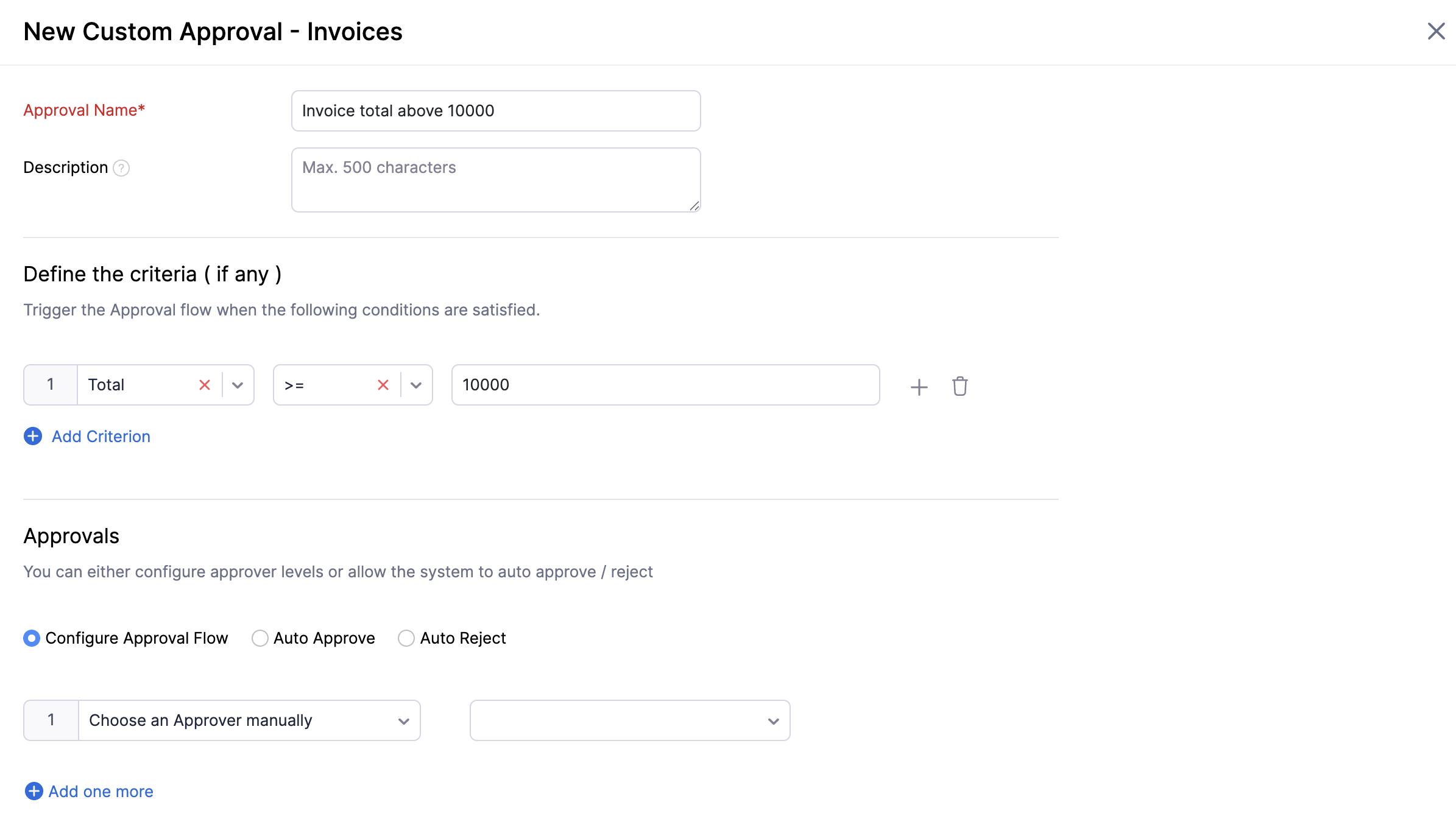The width and height of the screenshot is (1456, 816).
Task: Click the plus icon beside Add Criterion
Action: [x=32, y=436]
